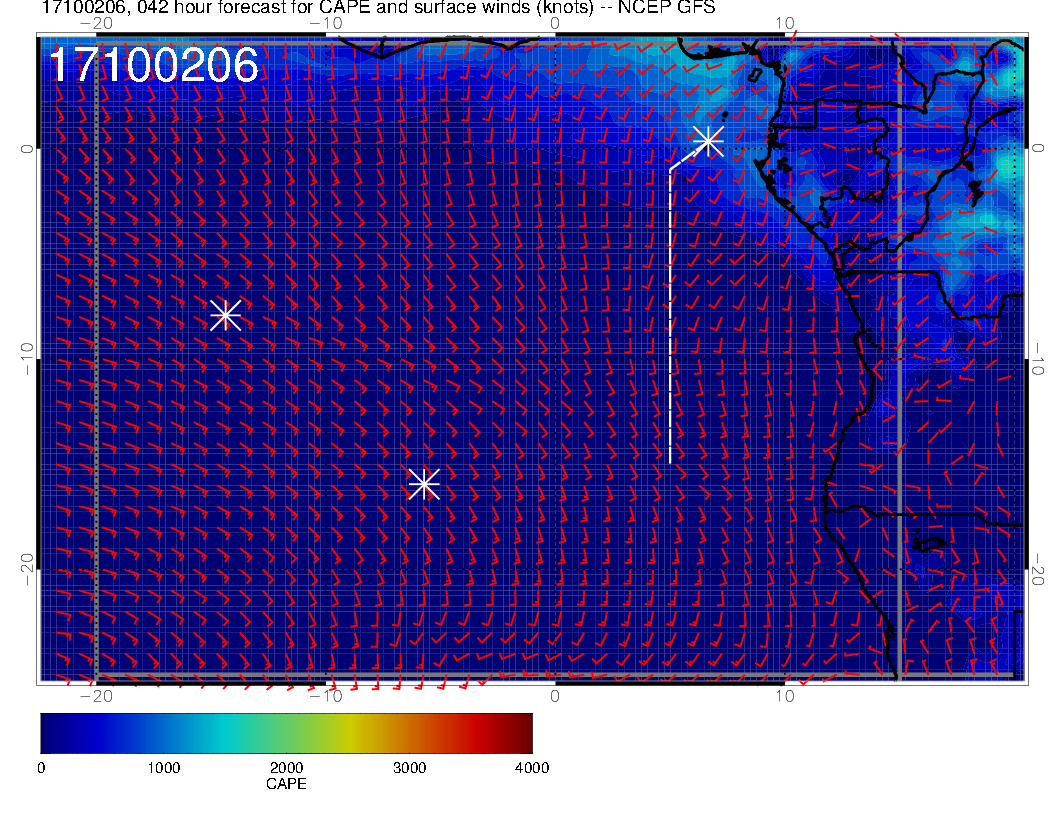This screenshot has width=1056, height=816.
Task: Click the forecast title text above the map
Action: click(x=378, y=8)
